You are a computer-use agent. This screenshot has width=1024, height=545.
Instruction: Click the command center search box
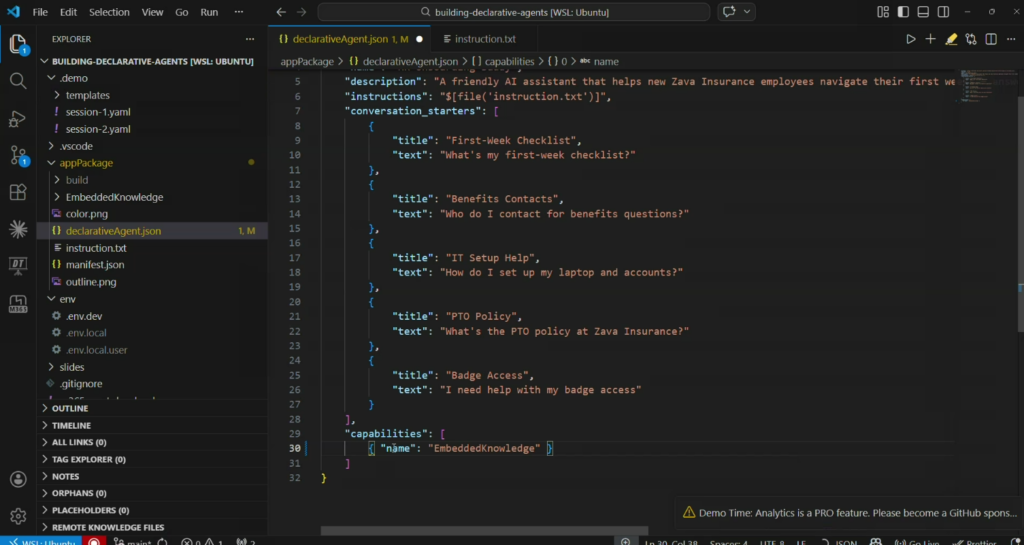pyautogui.click(x=514, y=12)
